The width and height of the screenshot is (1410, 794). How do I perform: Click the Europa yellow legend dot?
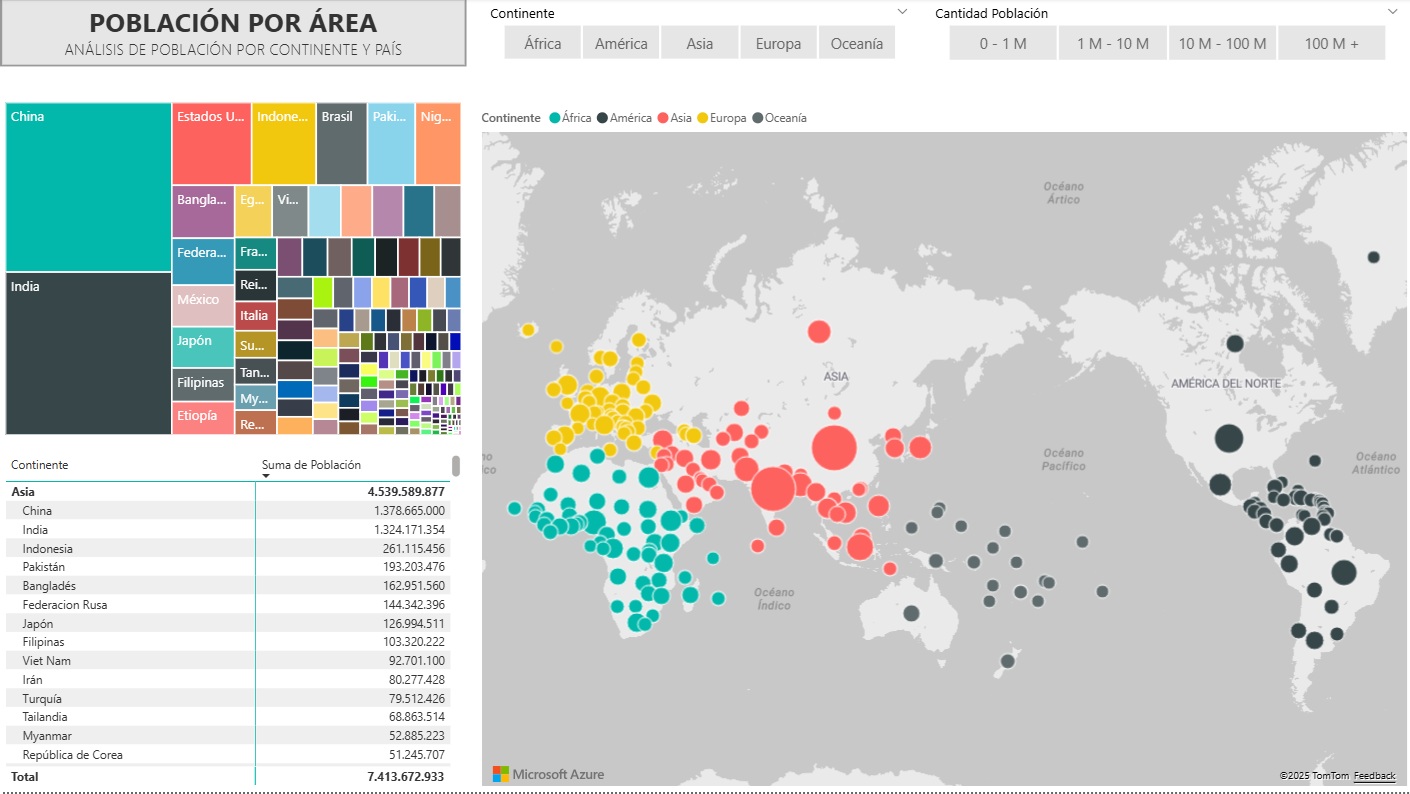click(x=702, y=118)
